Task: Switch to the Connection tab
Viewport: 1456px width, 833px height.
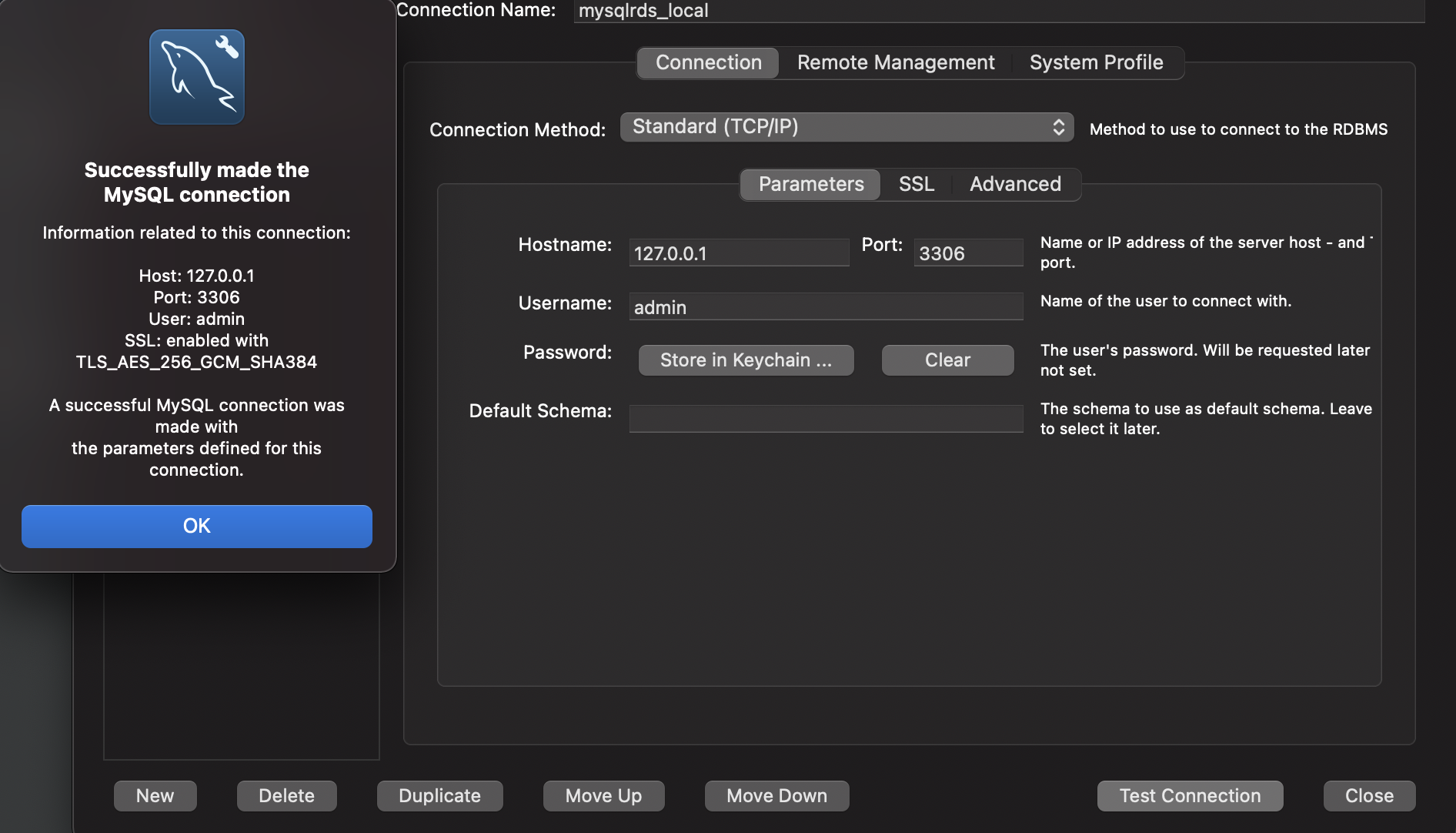Action: pos(708,62)
